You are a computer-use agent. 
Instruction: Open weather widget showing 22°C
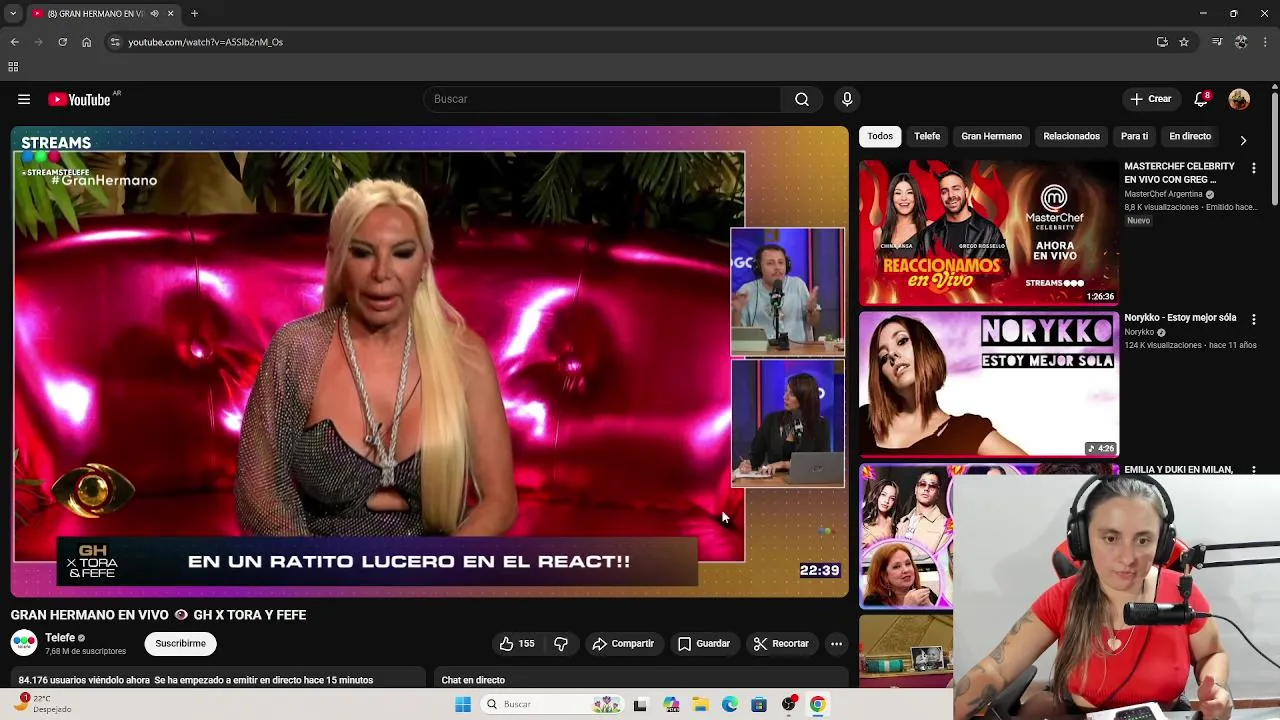44,704
